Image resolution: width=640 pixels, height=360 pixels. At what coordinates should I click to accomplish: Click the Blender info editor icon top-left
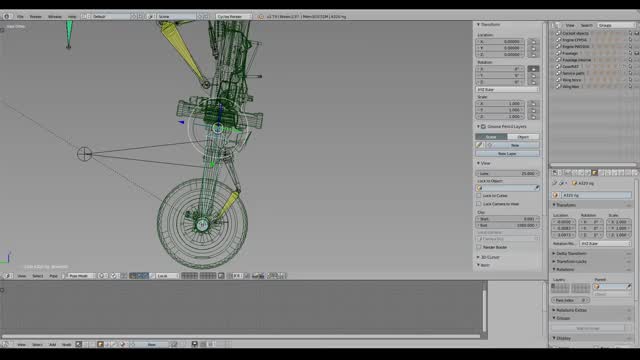pyautogui.click(x=7, y=16)
